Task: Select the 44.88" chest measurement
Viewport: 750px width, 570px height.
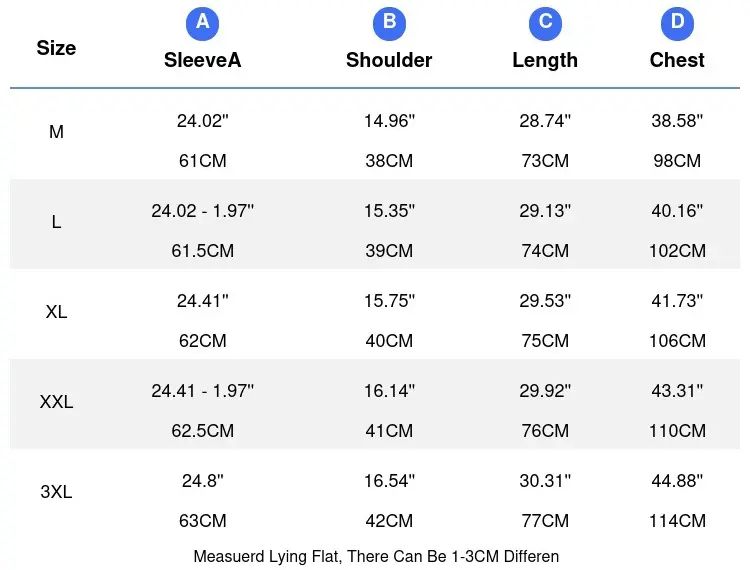Action: click(x=677, y=481)
